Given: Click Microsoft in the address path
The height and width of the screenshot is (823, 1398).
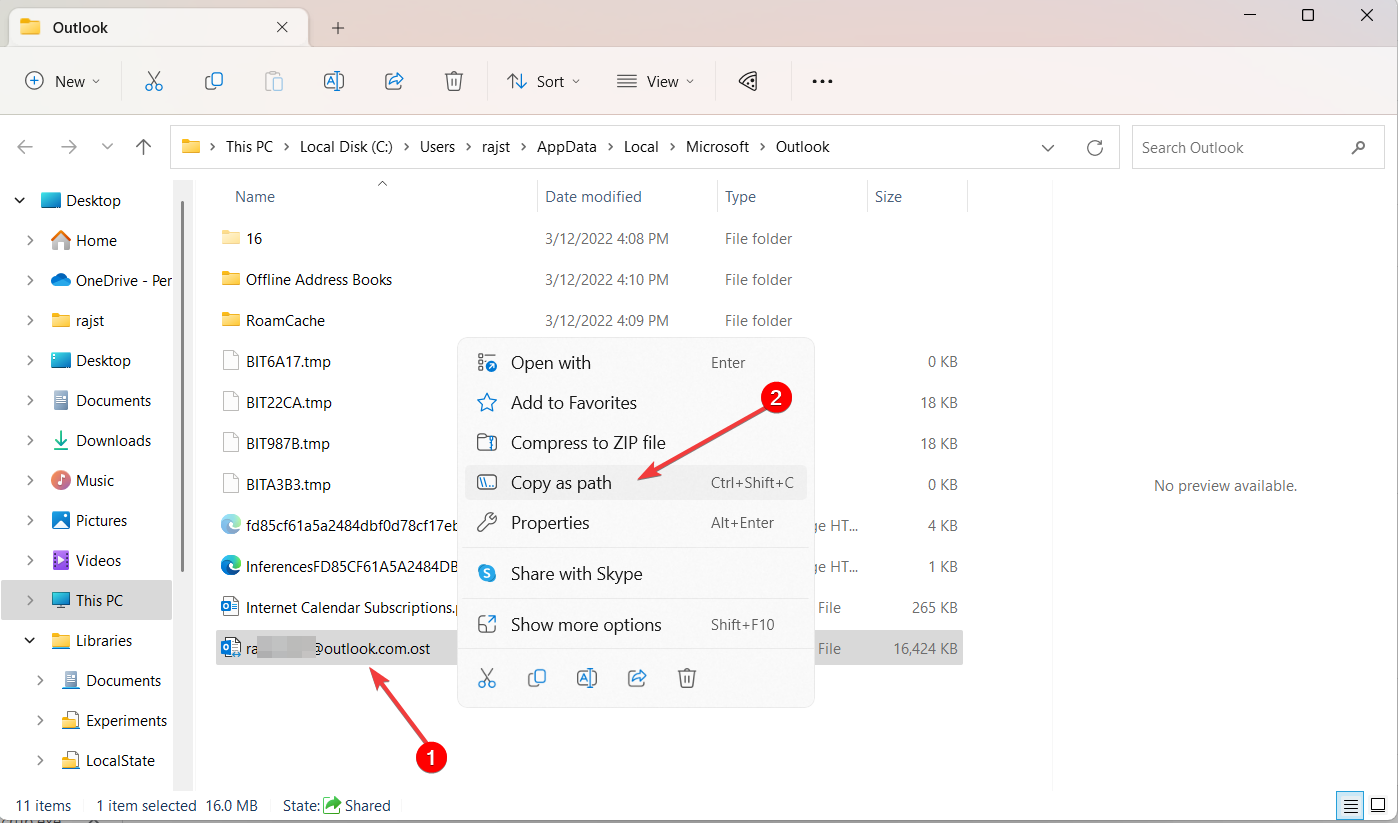Looking at the screenshot, I should pyautogui.click(x=717, y=147).
